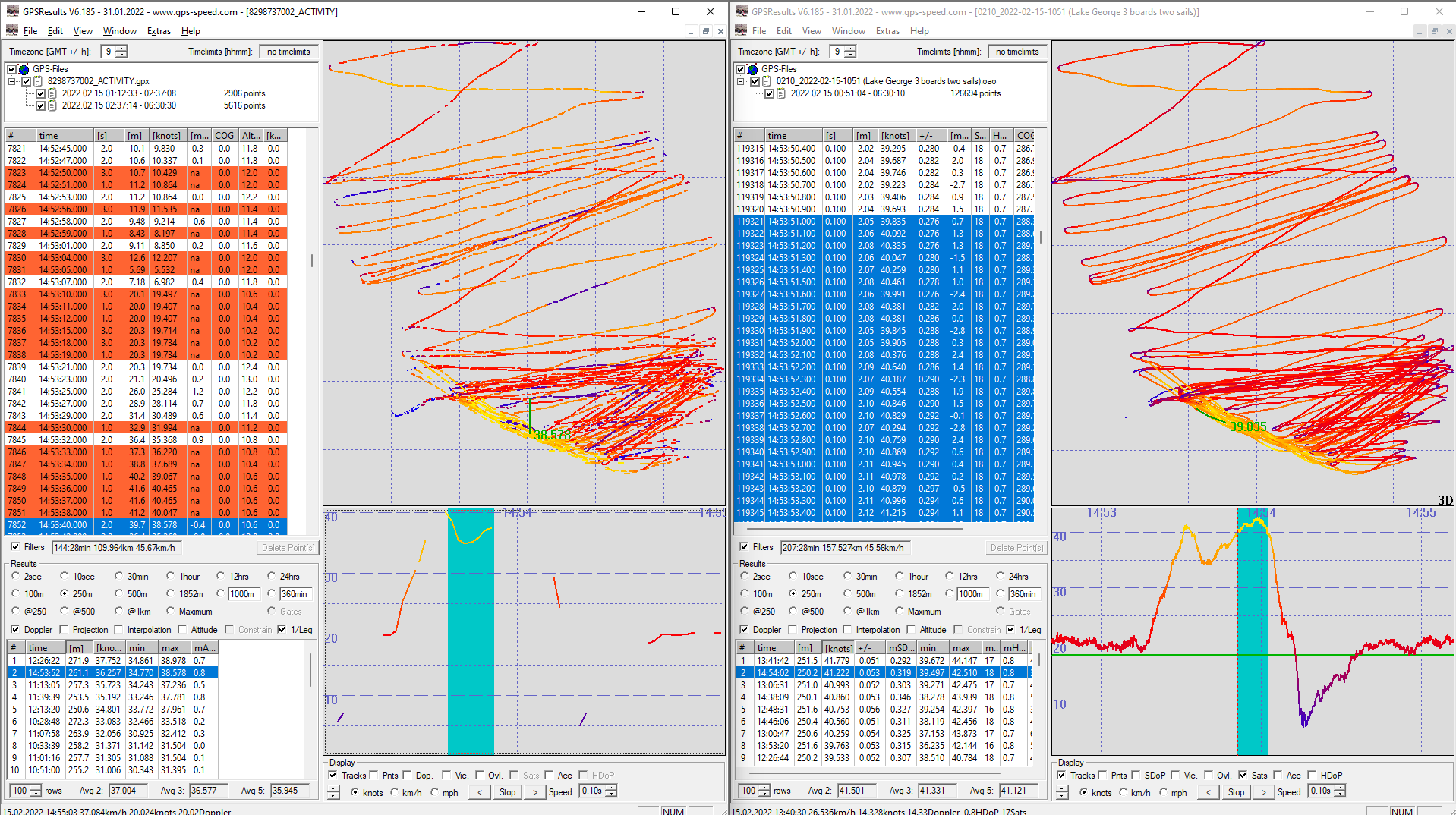Click the [knots] column header in right data table

(x=896, y=136)
